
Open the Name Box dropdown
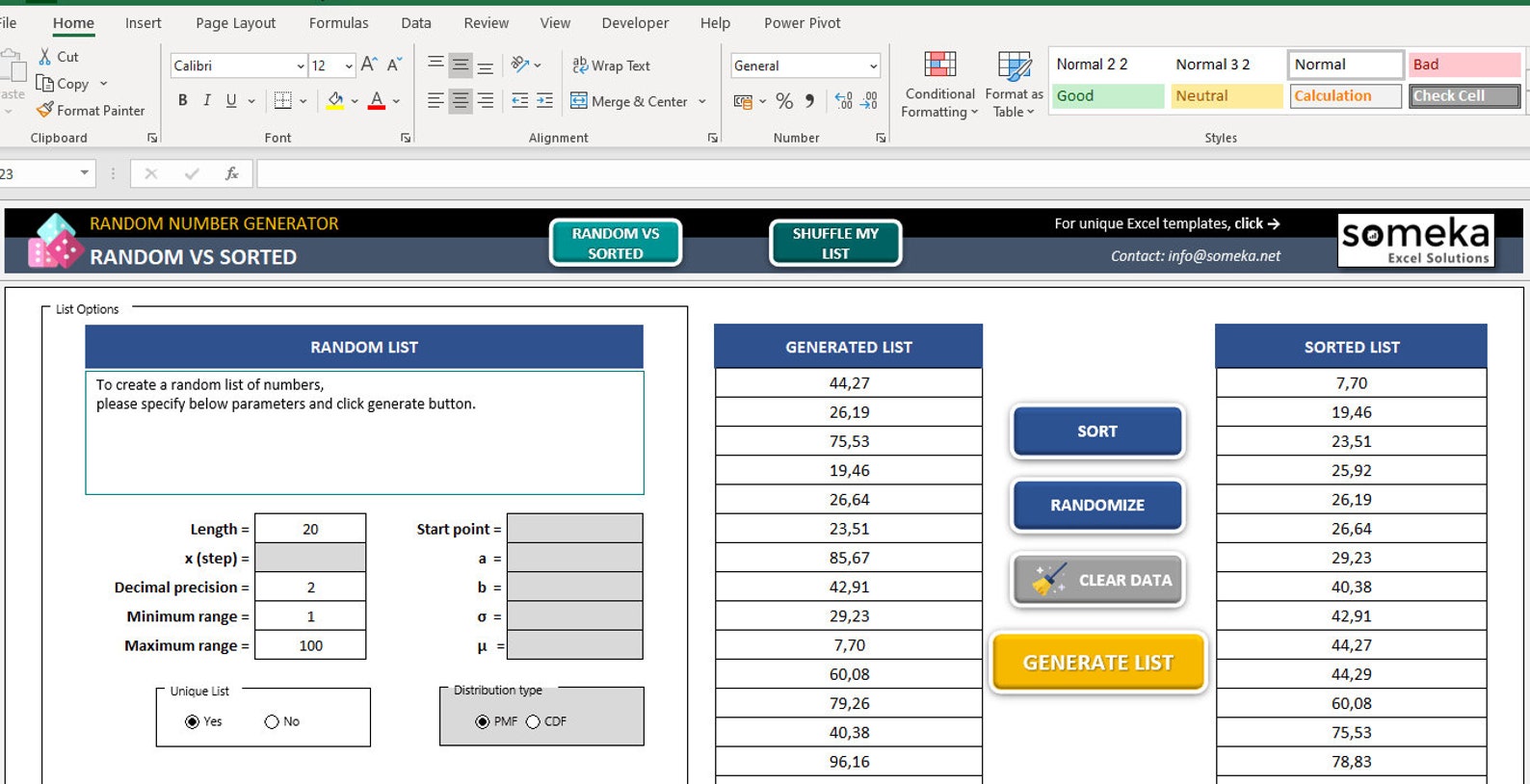click(x=85, y=173)
